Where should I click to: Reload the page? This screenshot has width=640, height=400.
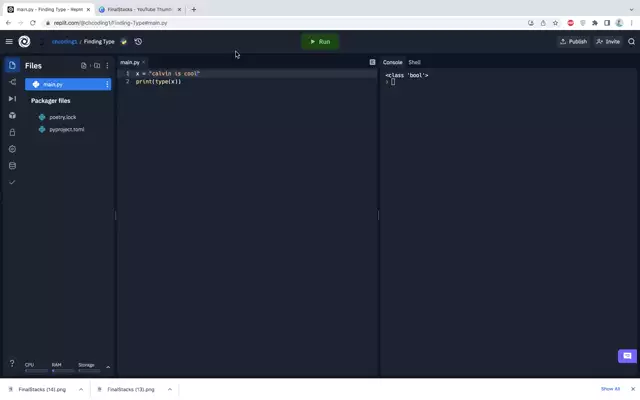33,23
